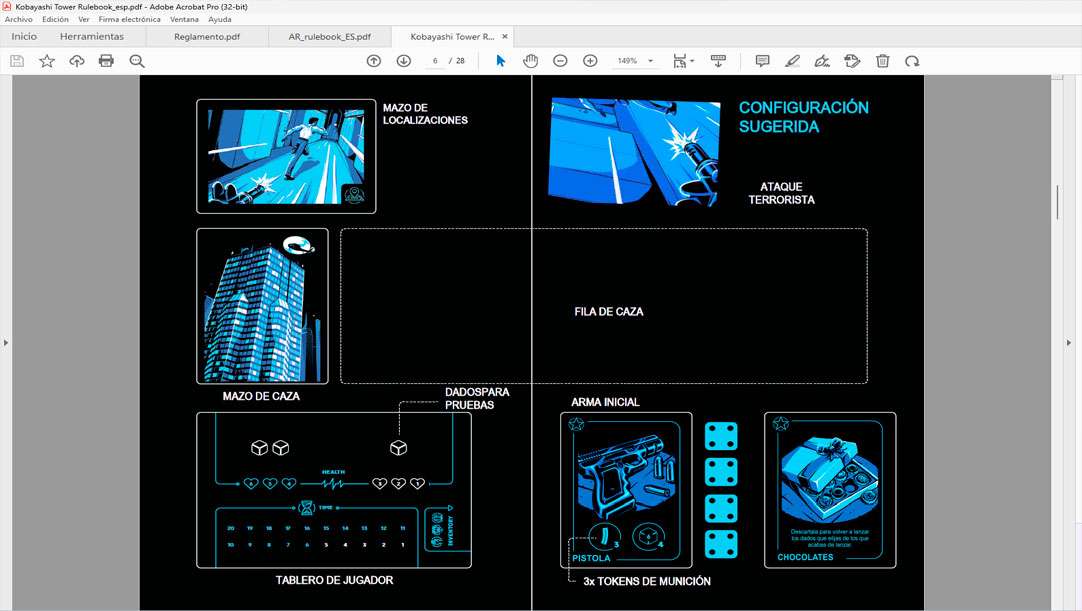Click the Save file icon

click(x=17, y=61)
